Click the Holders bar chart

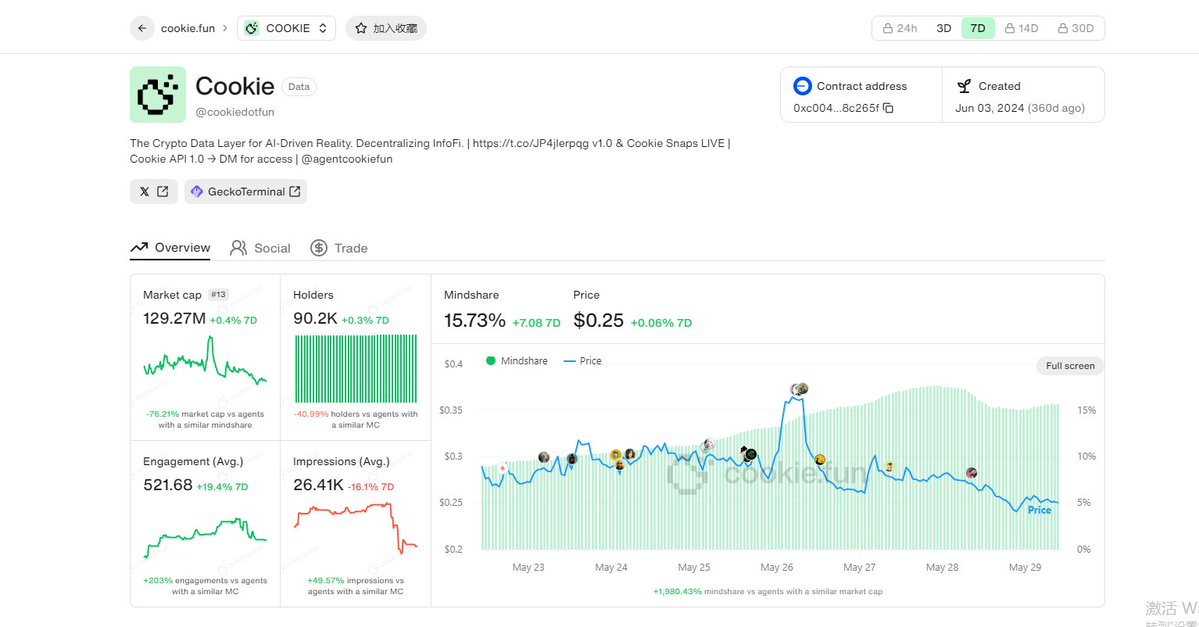[x=356, y=369]
